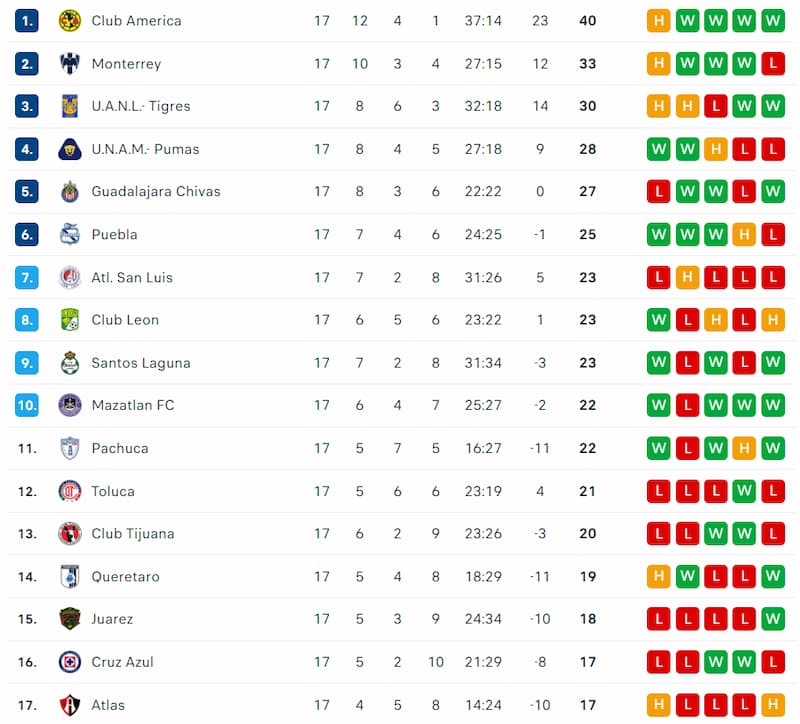Click the Cruz Azul crest icon
This screenshot has width=800, height=724.
point(69,662)
